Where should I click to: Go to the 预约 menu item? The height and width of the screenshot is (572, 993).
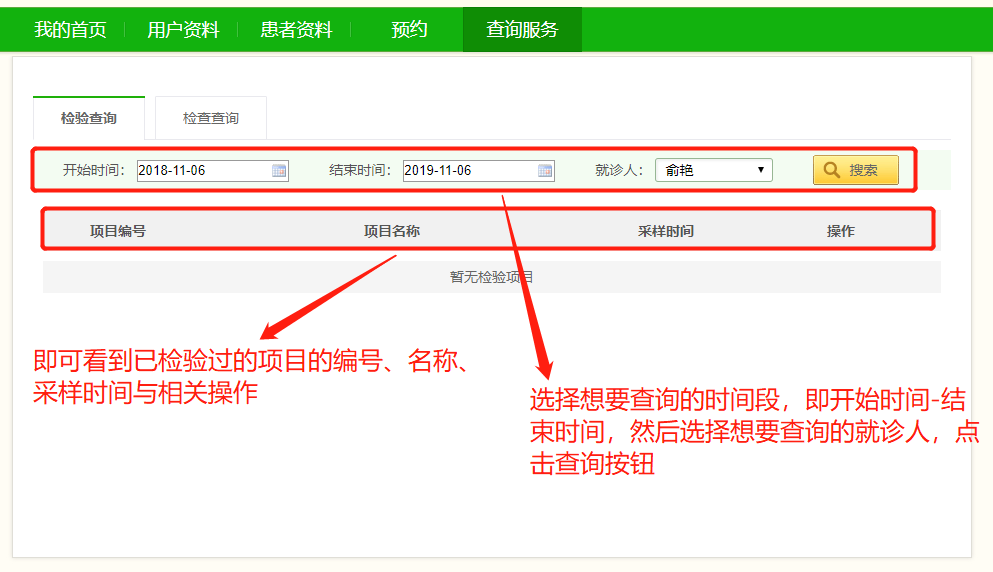[x=409, y=29]
